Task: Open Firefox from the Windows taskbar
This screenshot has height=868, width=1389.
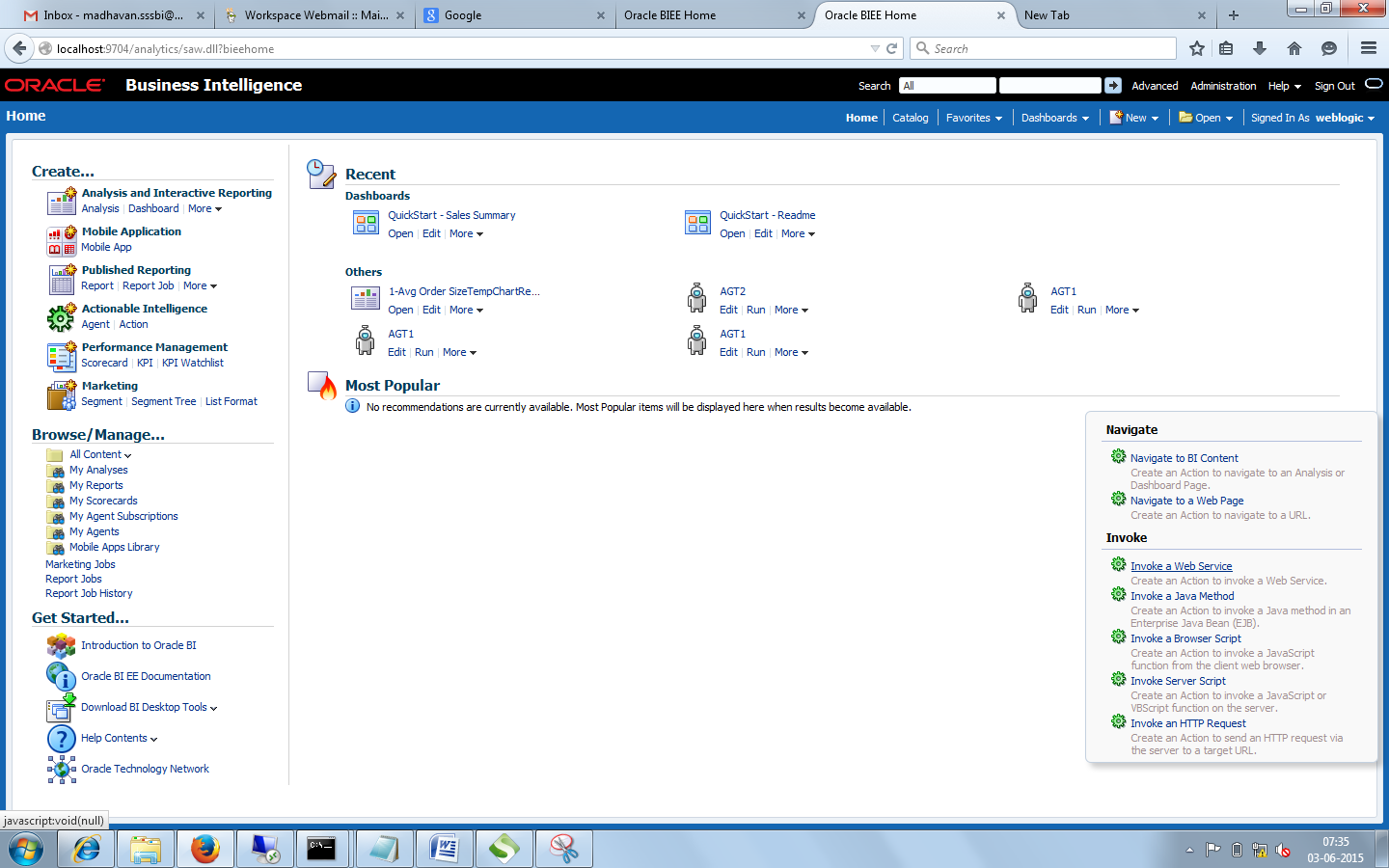Action: pos(205,849)
